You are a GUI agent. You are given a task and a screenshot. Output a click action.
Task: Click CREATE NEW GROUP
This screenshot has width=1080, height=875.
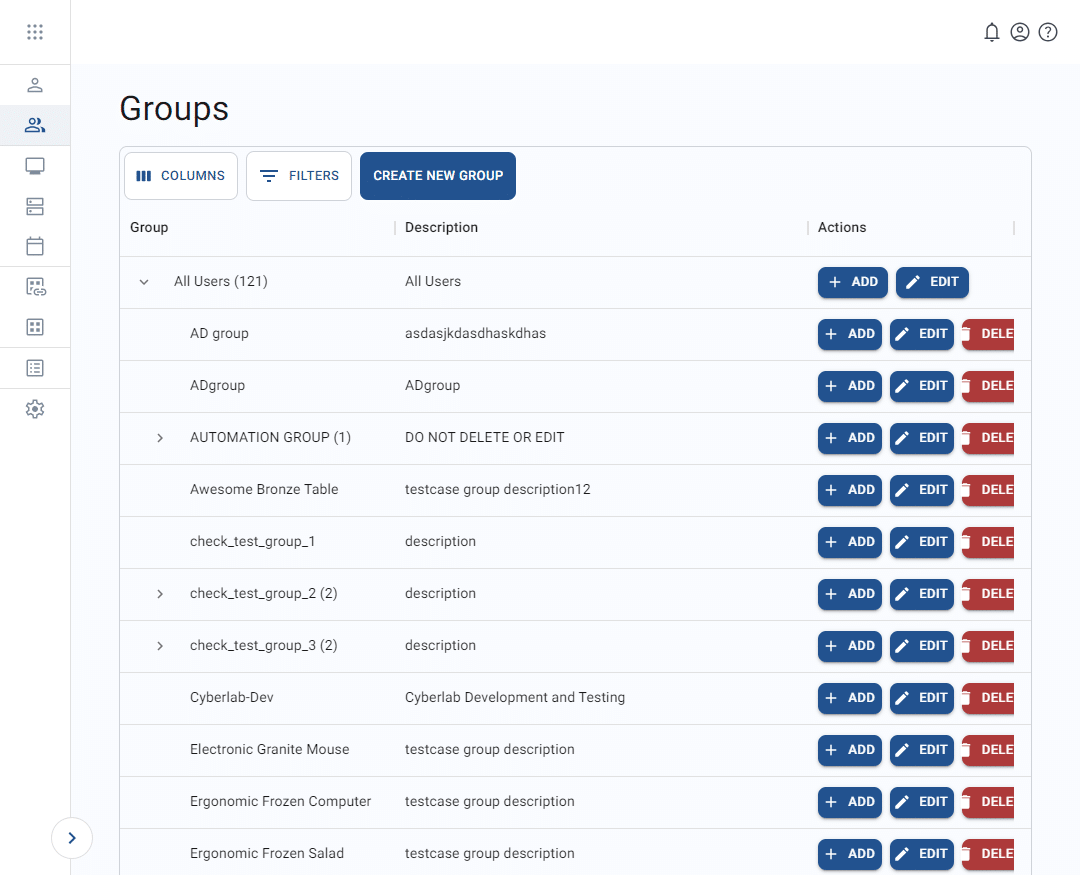[437, 175]
